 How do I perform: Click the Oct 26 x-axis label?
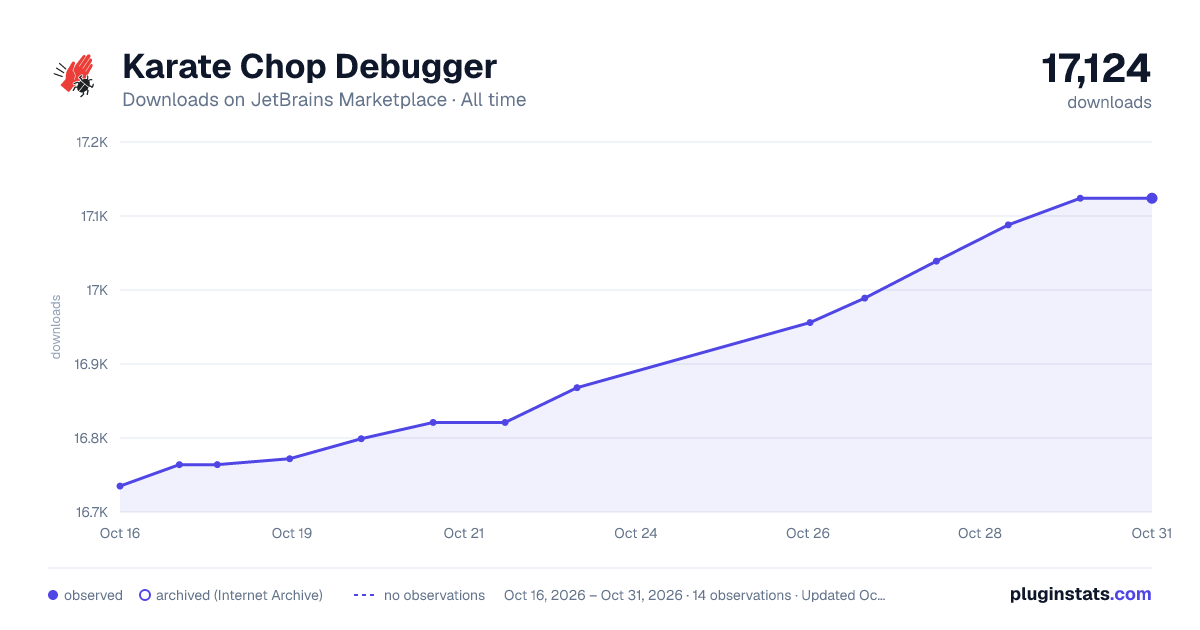coord(808,533)
